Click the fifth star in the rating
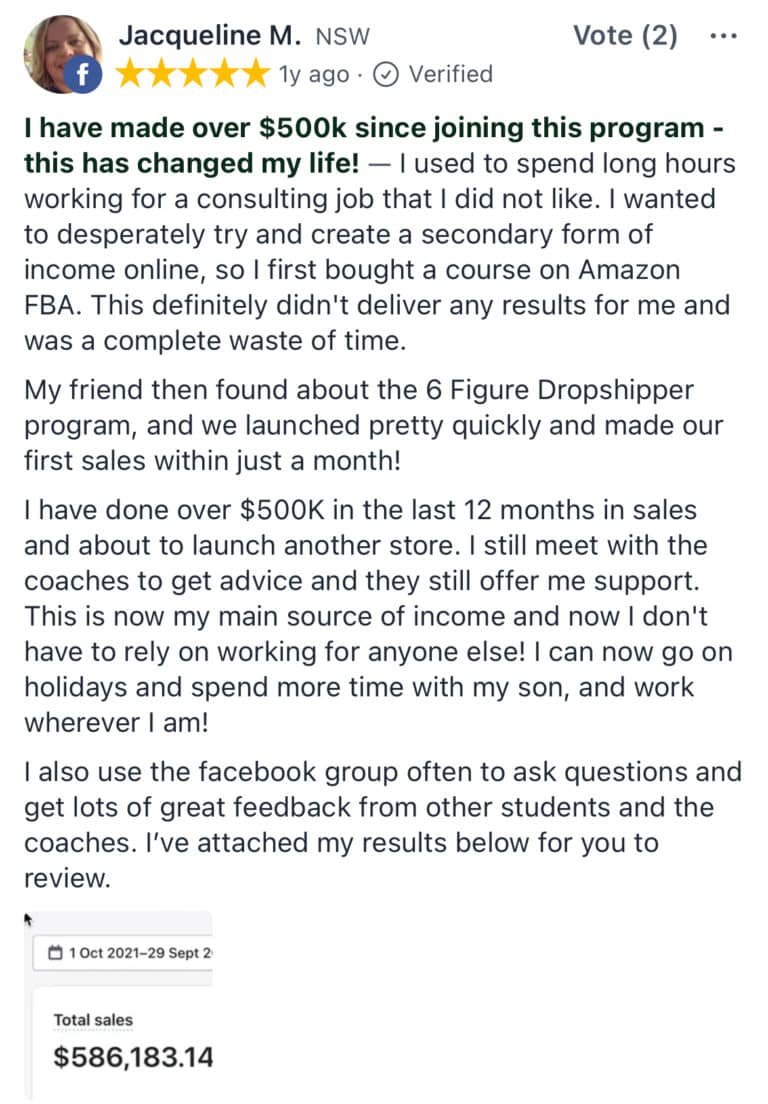This screenshot has width=768, height=1104. point(255,74)
